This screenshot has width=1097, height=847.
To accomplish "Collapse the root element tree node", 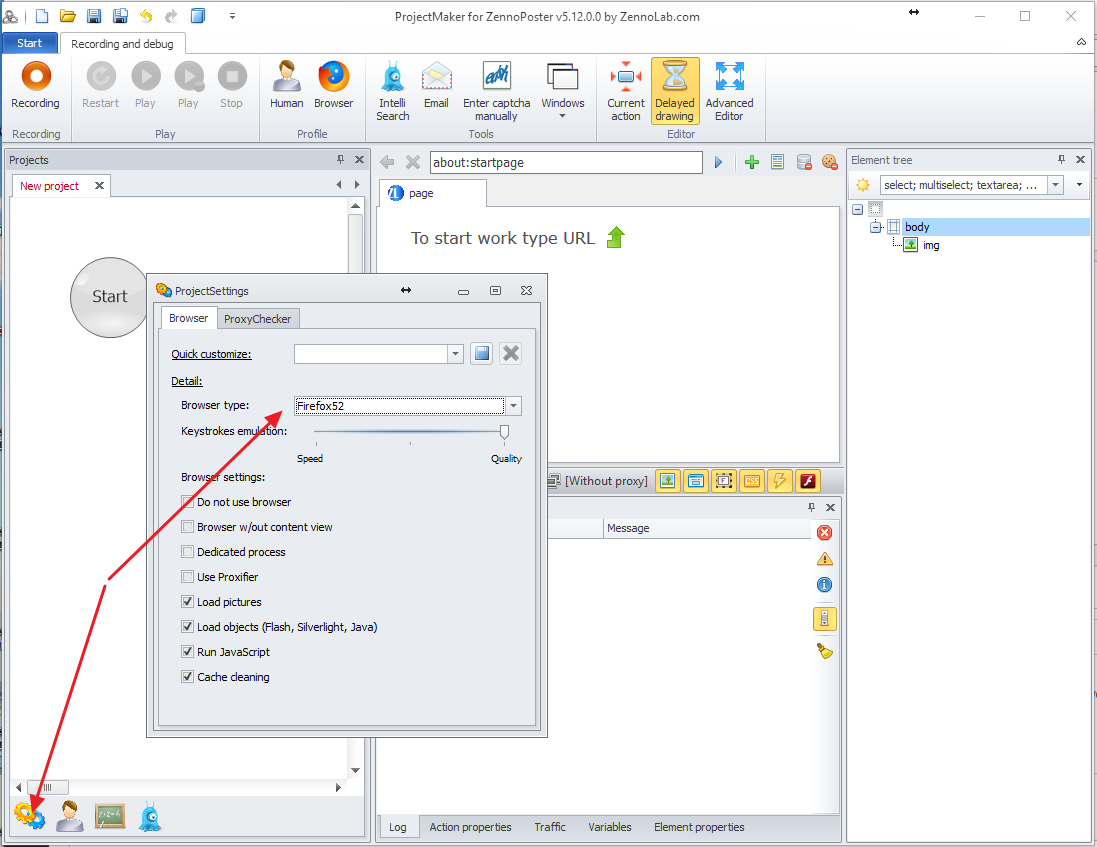I will [x=858, y=209].
